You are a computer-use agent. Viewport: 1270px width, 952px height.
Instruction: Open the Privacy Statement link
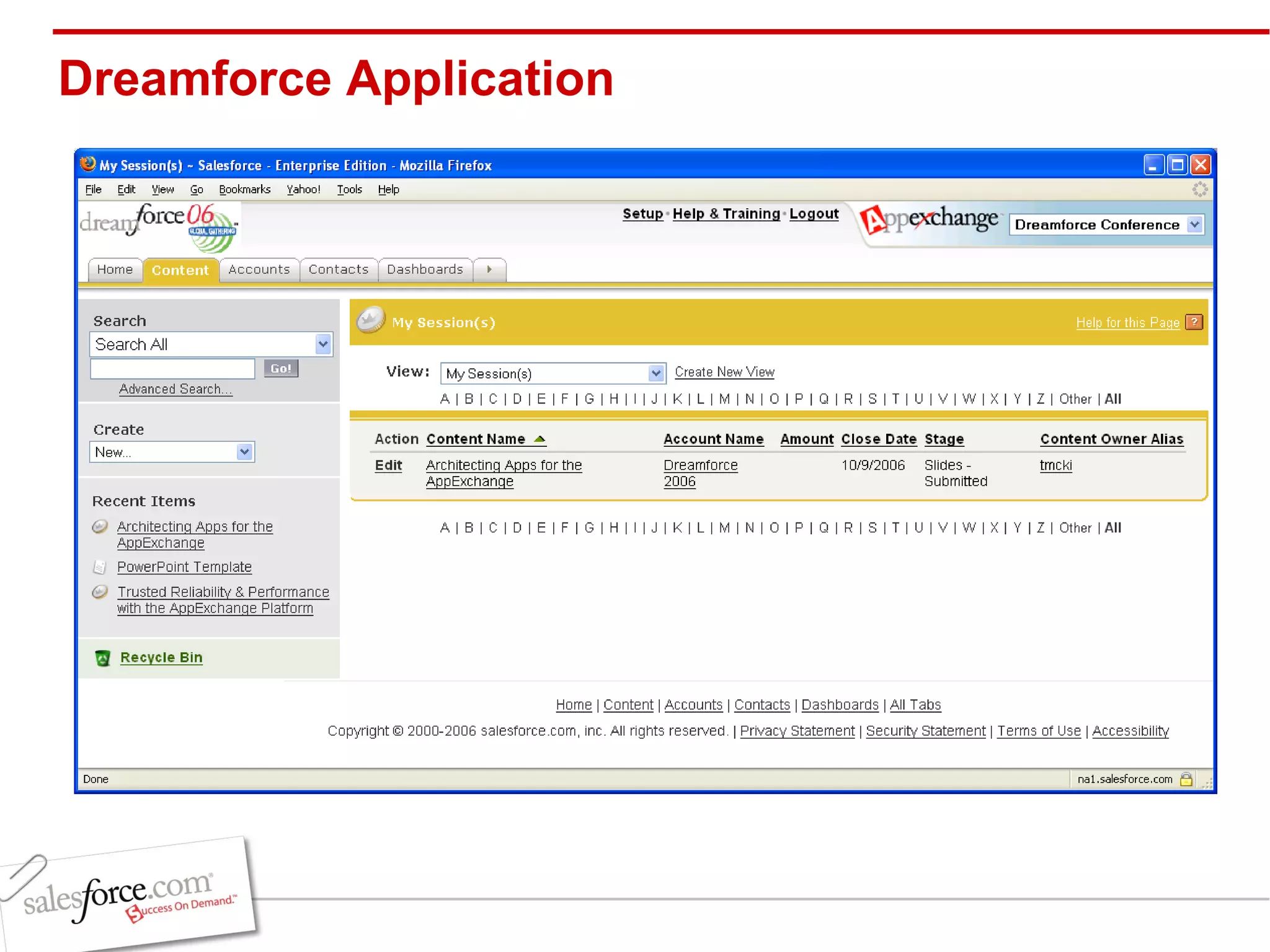pyautogui.click(x=797, y=731)
